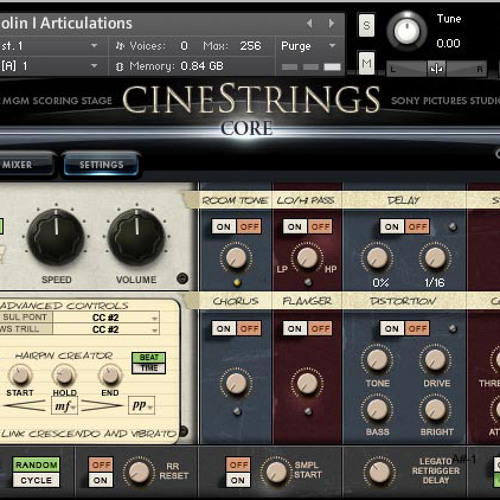Open the mf dynamic dropdown
Image resolution: width=500 pixels, height=500 pixels.
[x=64, y=406]
